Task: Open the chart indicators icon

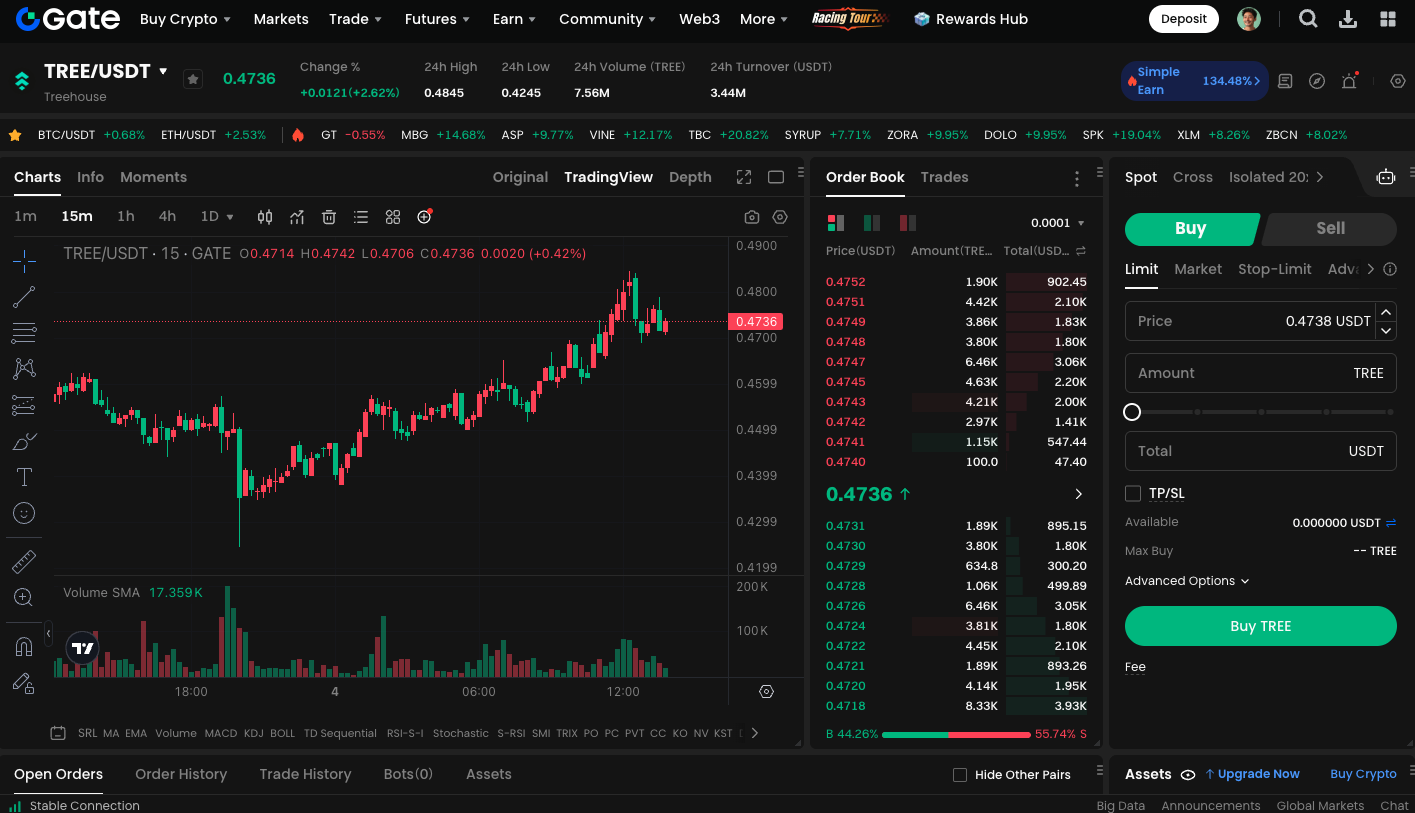Action: 297,217
